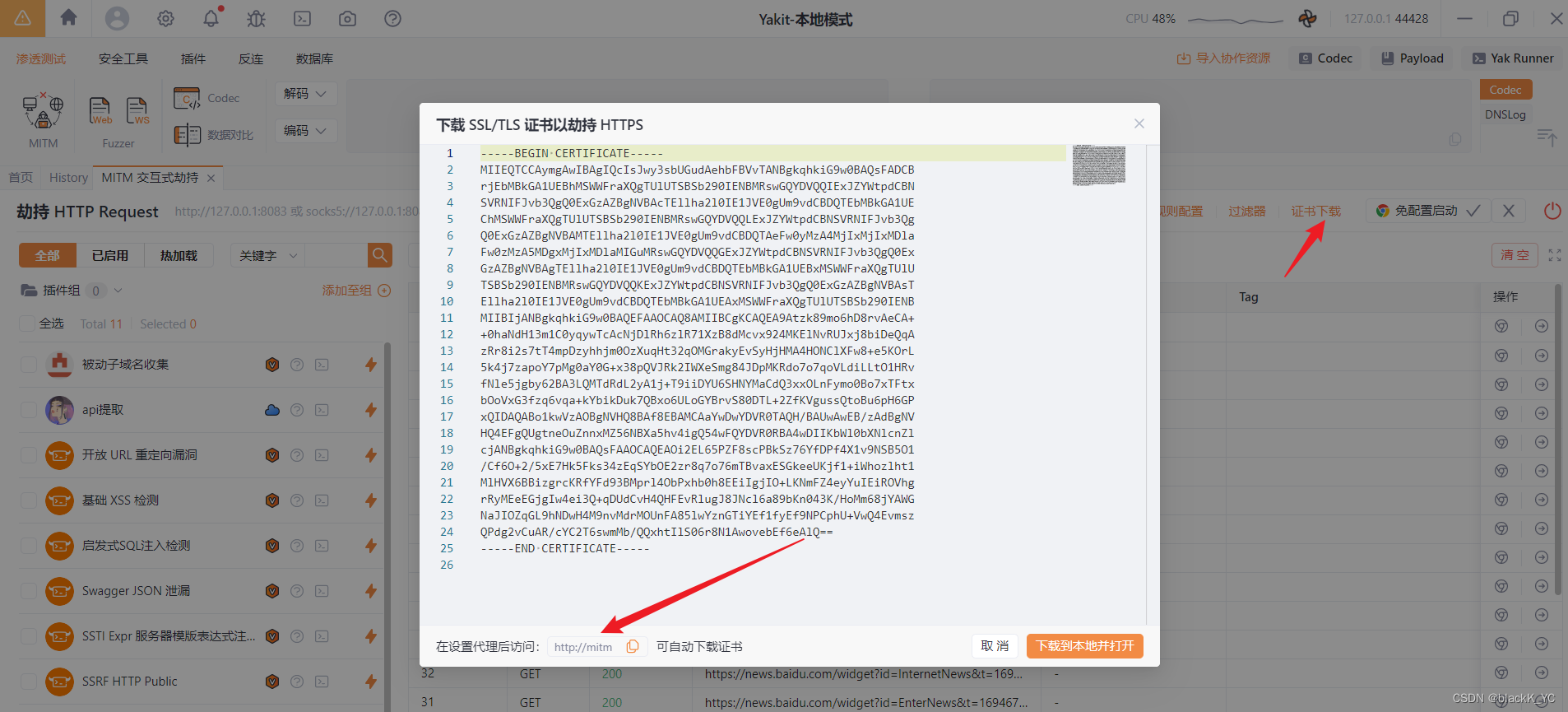This screenshot has height=712, width=1568.
Task: Click 导入协作资源 in the header
Action: tap(1223, 58)
